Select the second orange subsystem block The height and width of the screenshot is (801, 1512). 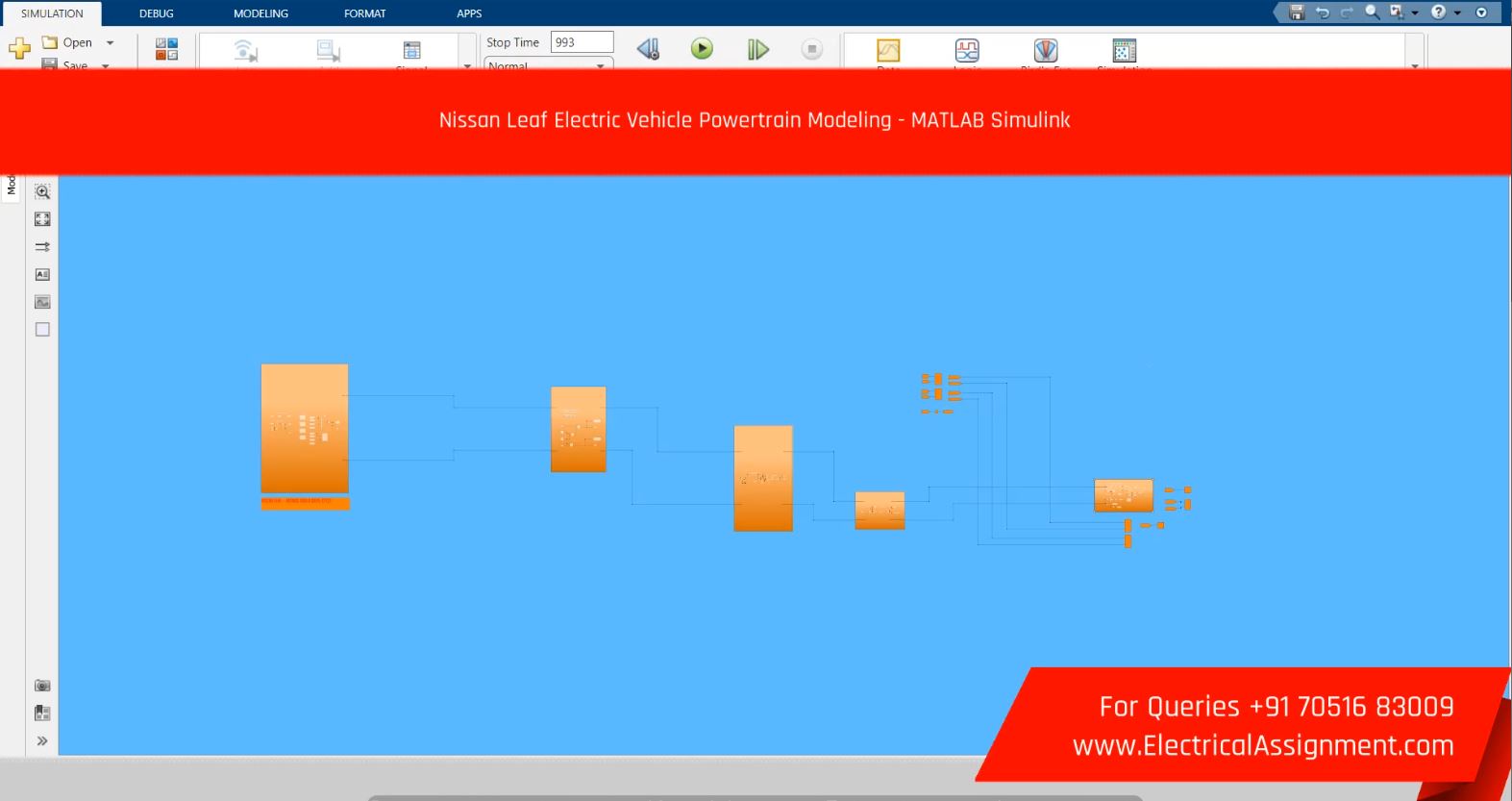coord(579,429)
